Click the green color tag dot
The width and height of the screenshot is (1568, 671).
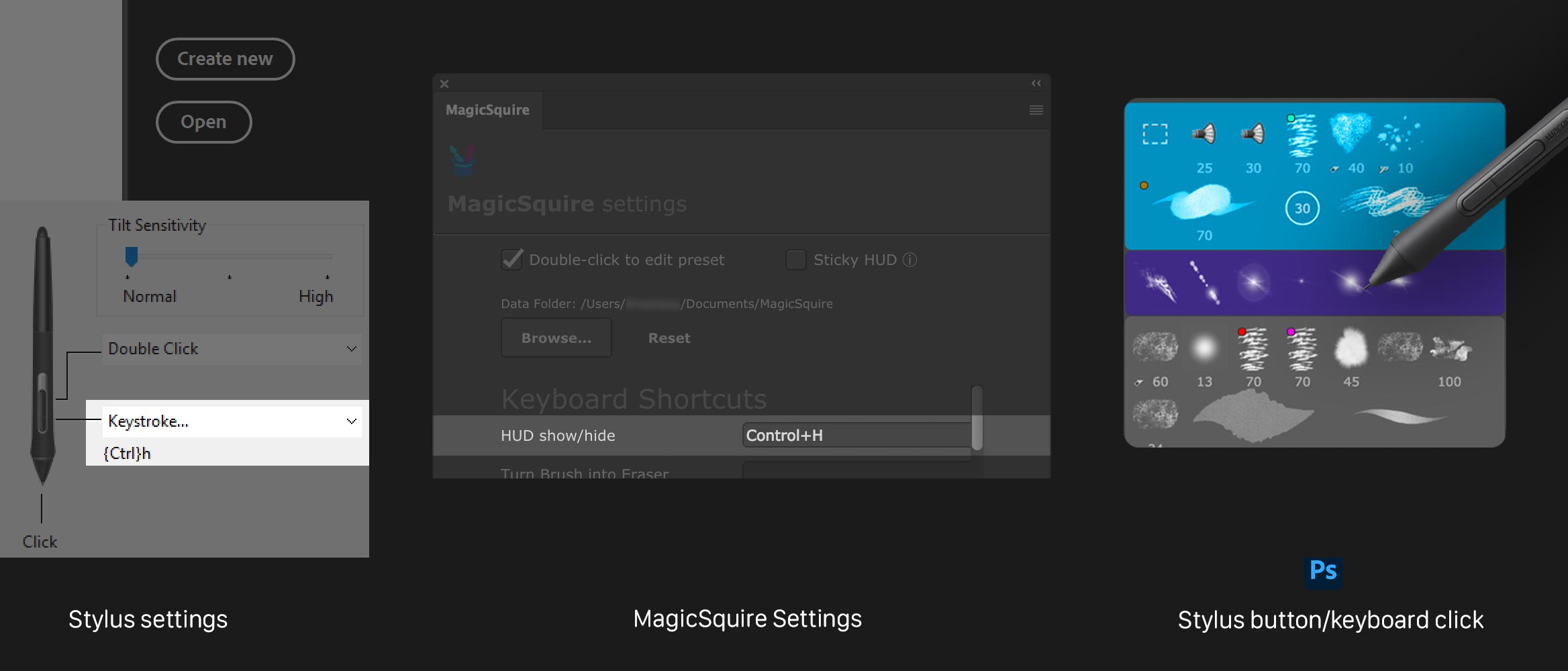pos(1291,118)
